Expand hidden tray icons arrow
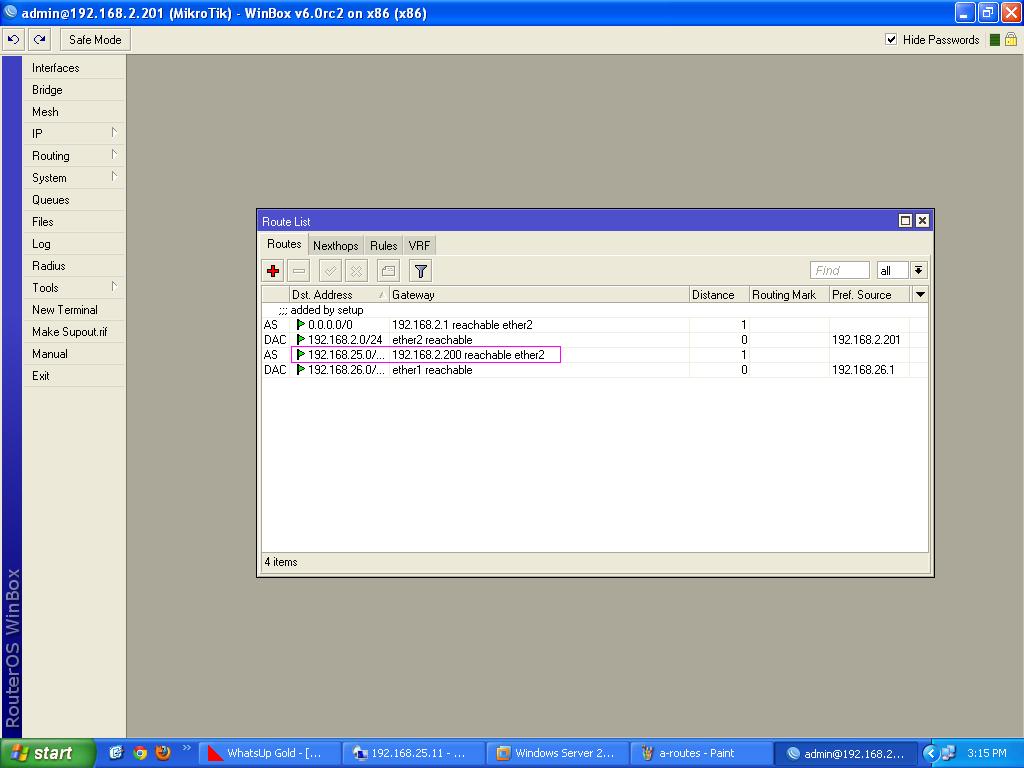The height and width of the screenshot is (768, 1024). [x=931, y=753]
